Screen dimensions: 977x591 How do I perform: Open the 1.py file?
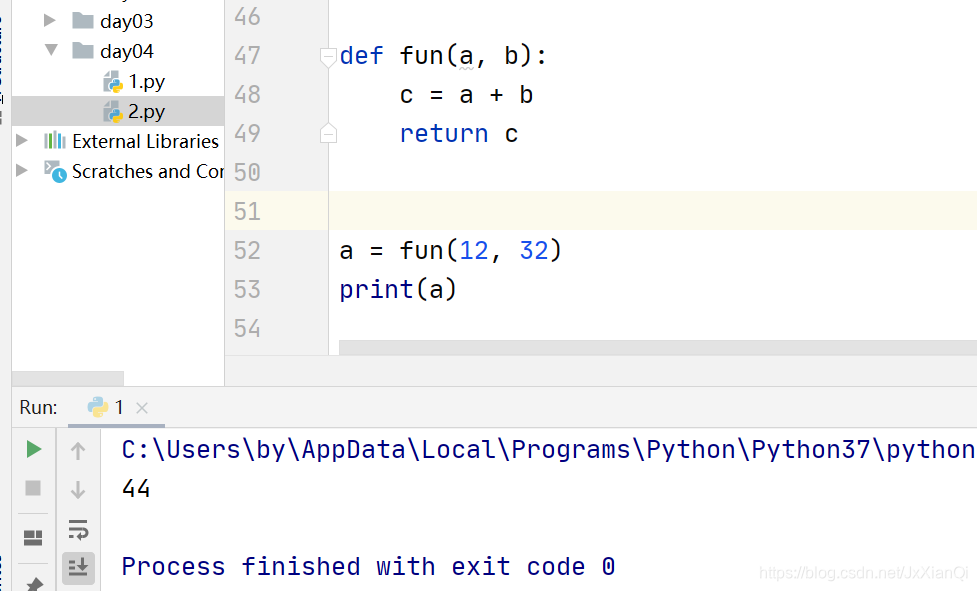point(146,82)
